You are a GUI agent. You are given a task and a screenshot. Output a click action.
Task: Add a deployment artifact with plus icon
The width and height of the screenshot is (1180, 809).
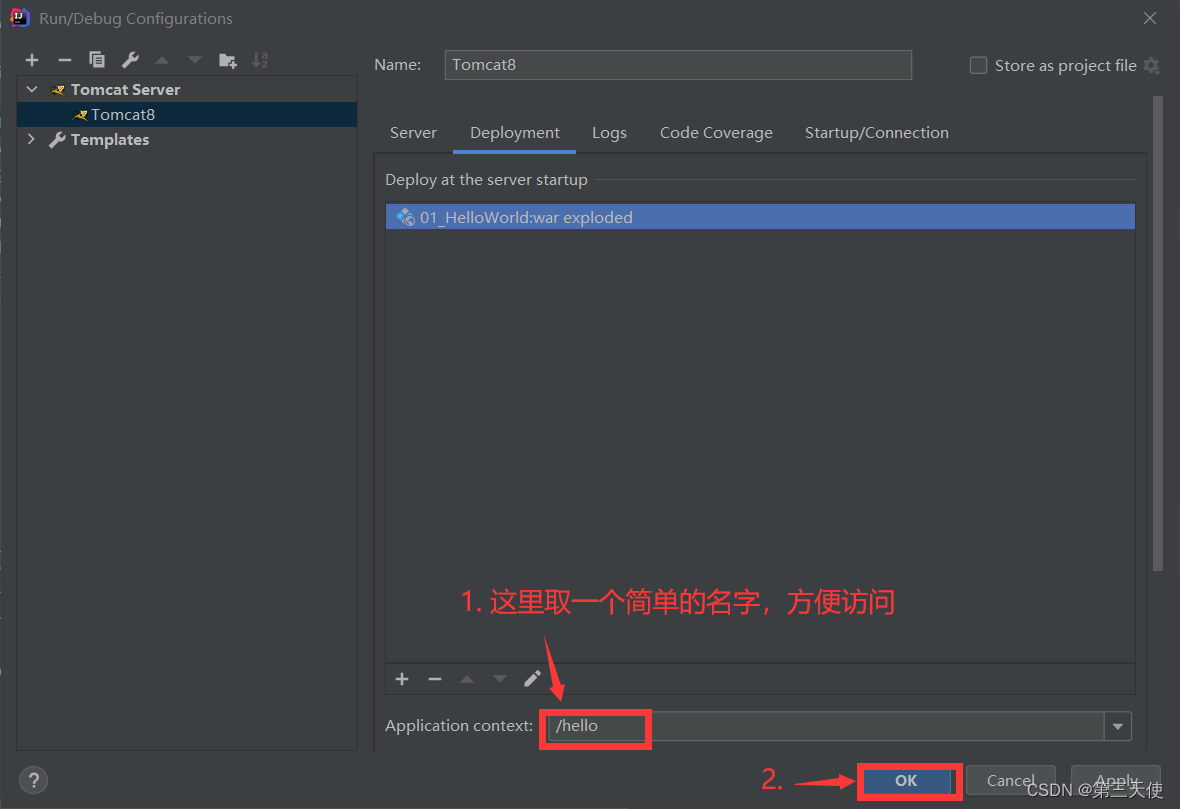(x=401, y=679)
